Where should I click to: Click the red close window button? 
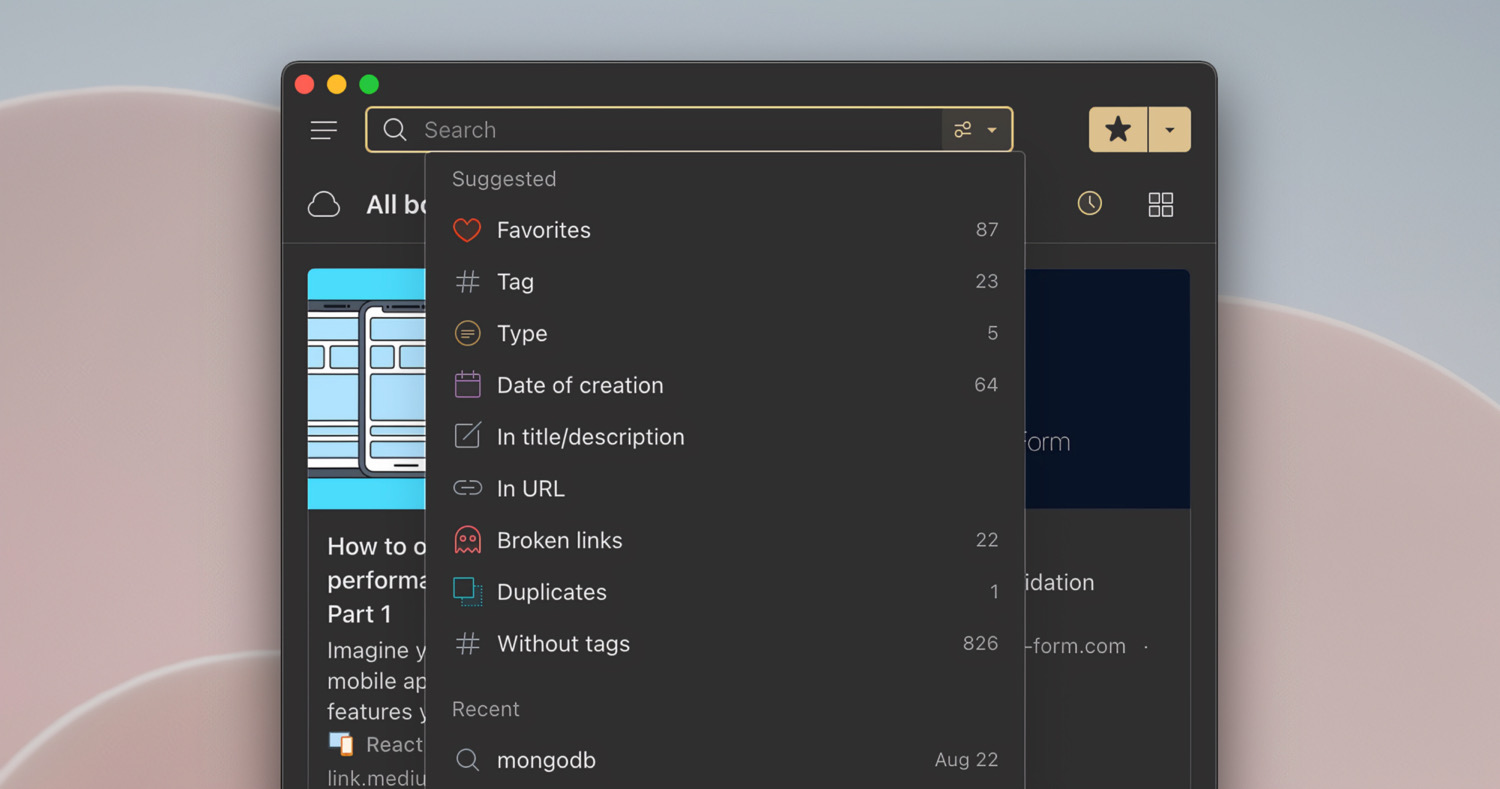click(x=305, y=85)
